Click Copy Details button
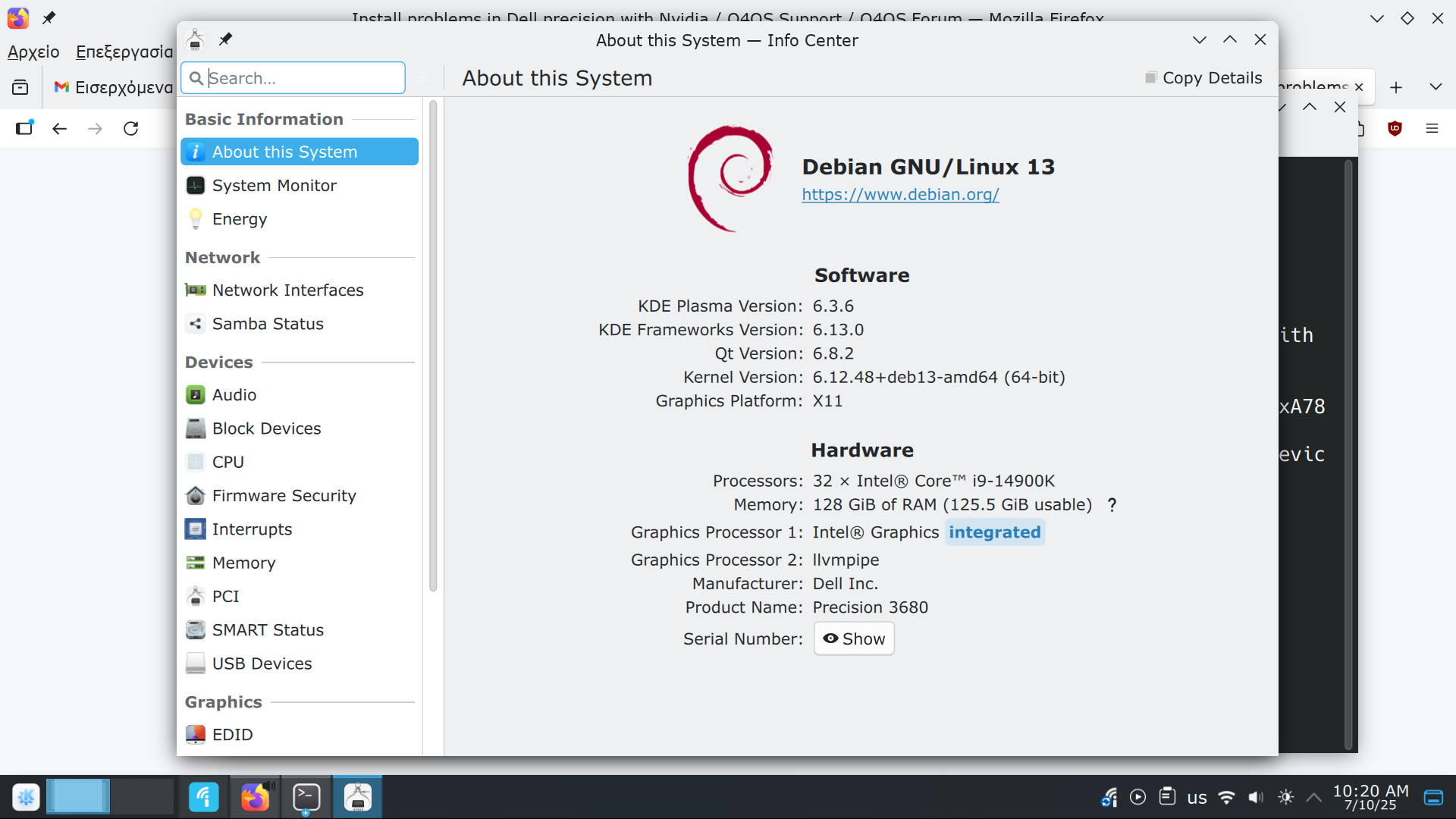 pyautogui.click(x=1203, y=78)
